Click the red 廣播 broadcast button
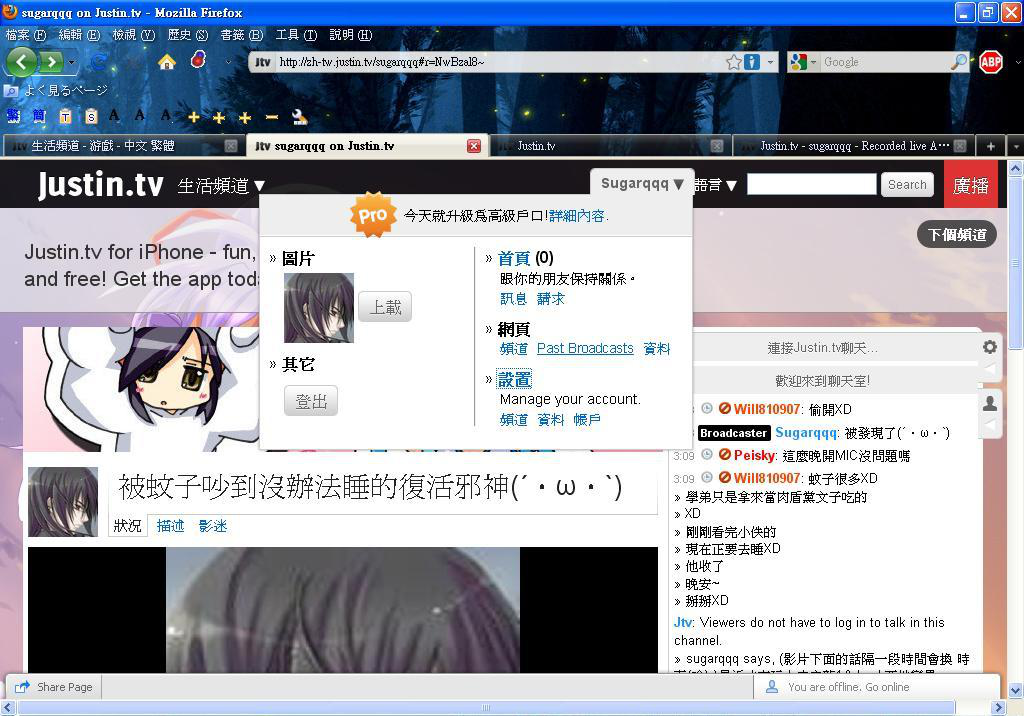This screenshot has height=716, width=1024. pyautogui.click(x=970, y=186)
